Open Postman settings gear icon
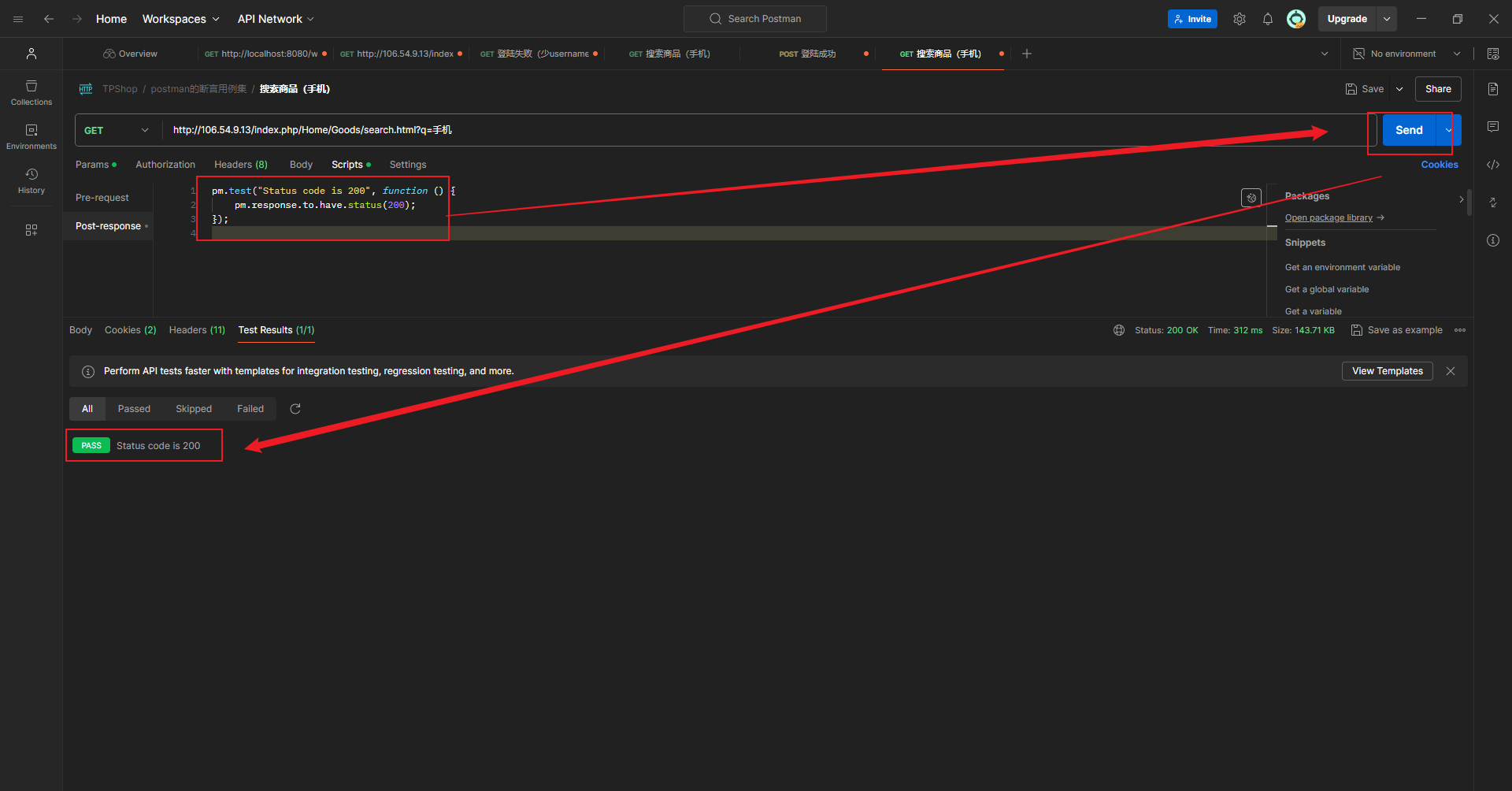The width and height of the screenshot is (1512, 791). tap(1240, 19)
